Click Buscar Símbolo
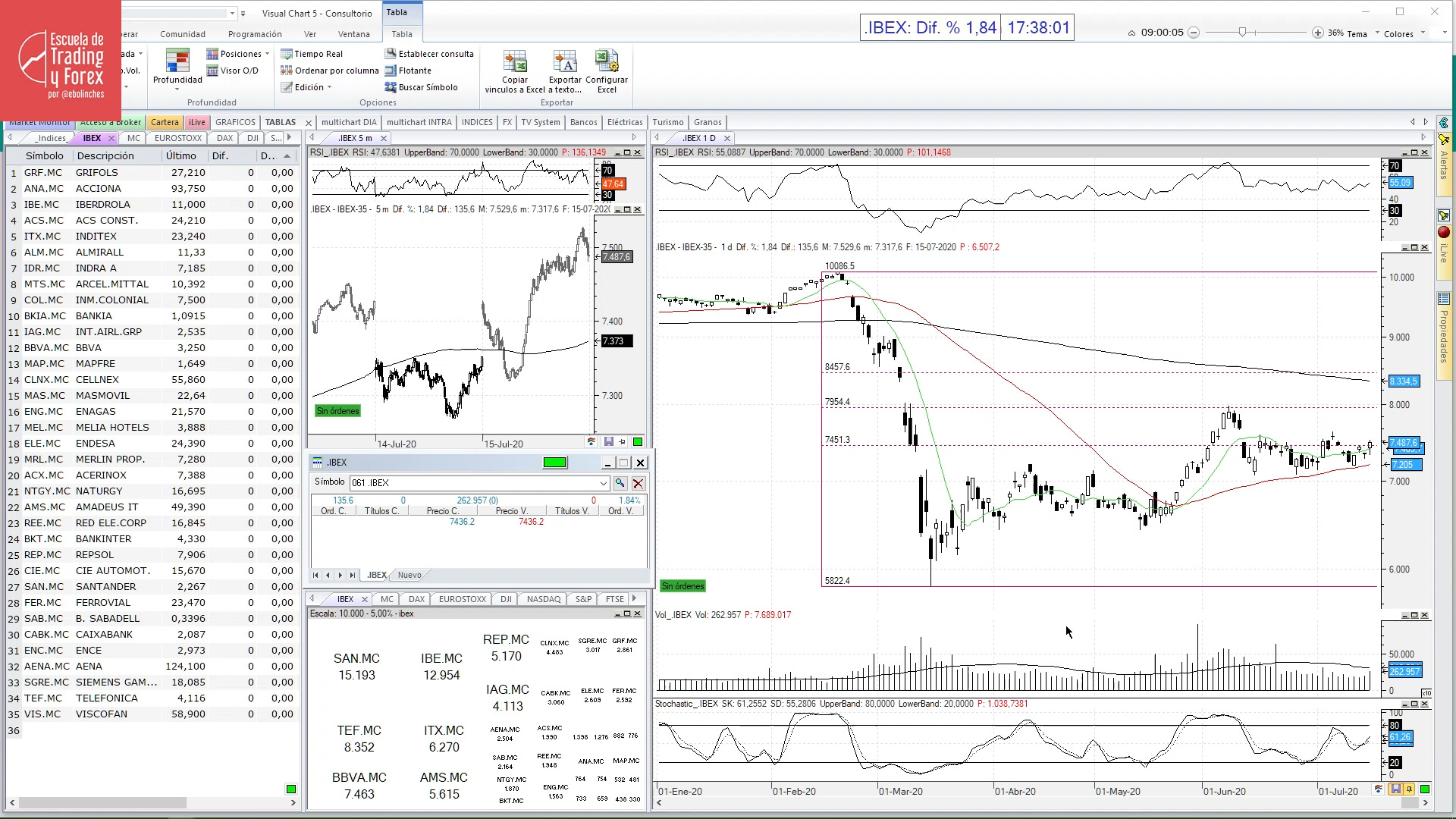The image size is (1456, 819). coord(422,87)
